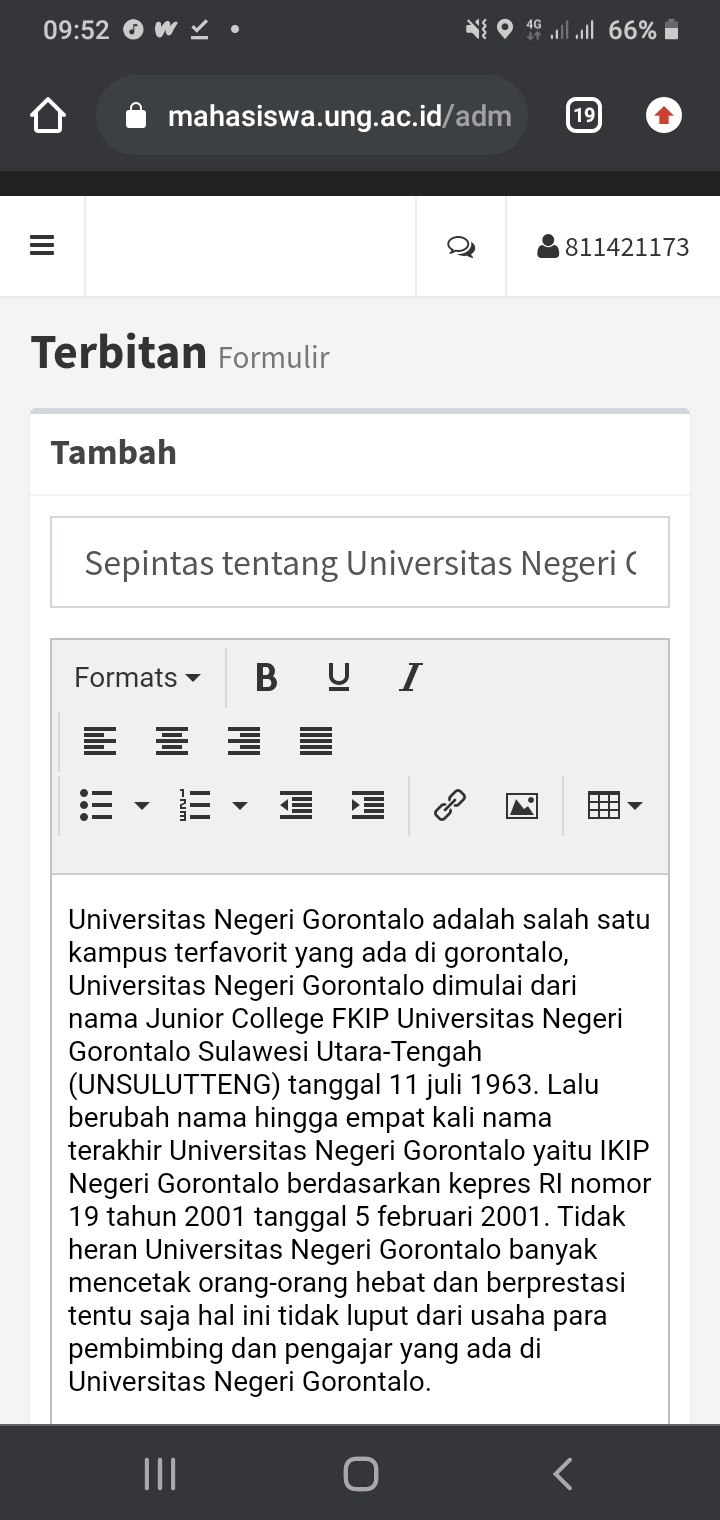This screenshot has width=720, height=1520.
Task: Tap the 'Tambah' panel heading
Action: (114, 452)
